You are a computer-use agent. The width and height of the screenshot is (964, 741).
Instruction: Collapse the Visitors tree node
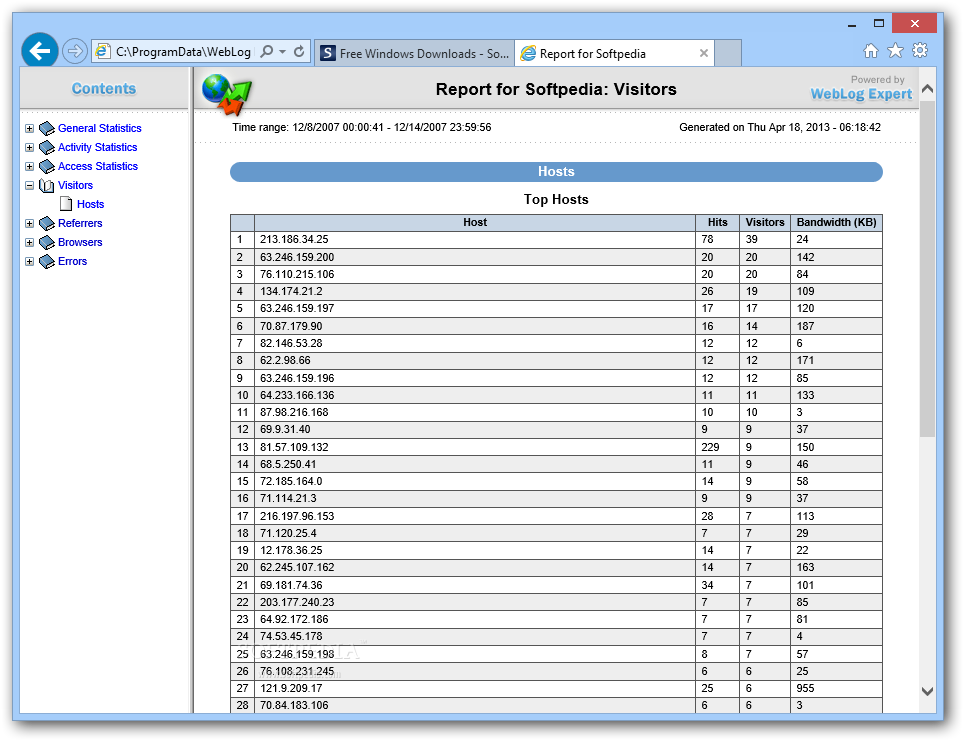[30, 186]
